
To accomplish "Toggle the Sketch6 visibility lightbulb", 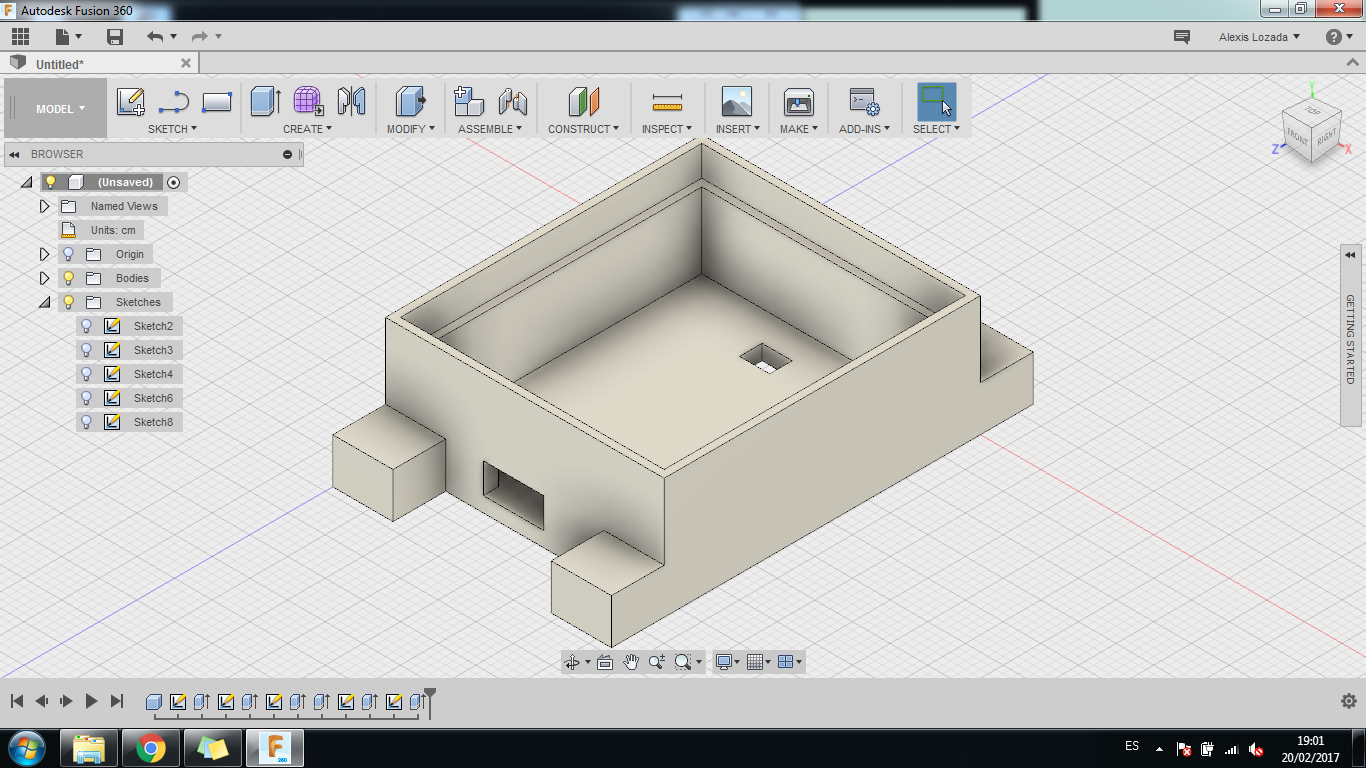I will (x=87, y=398).
